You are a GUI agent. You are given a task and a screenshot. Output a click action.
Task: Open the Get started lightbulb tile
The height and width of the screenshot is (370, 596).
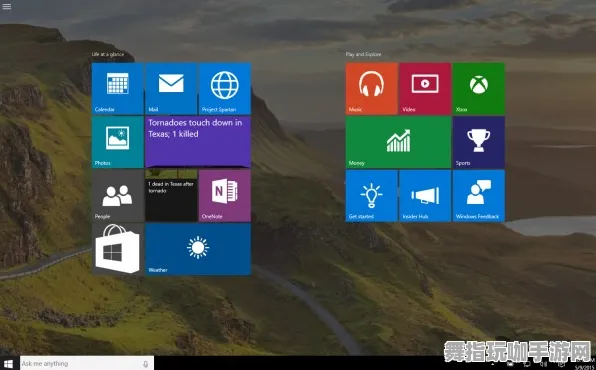tap(371, 196)
